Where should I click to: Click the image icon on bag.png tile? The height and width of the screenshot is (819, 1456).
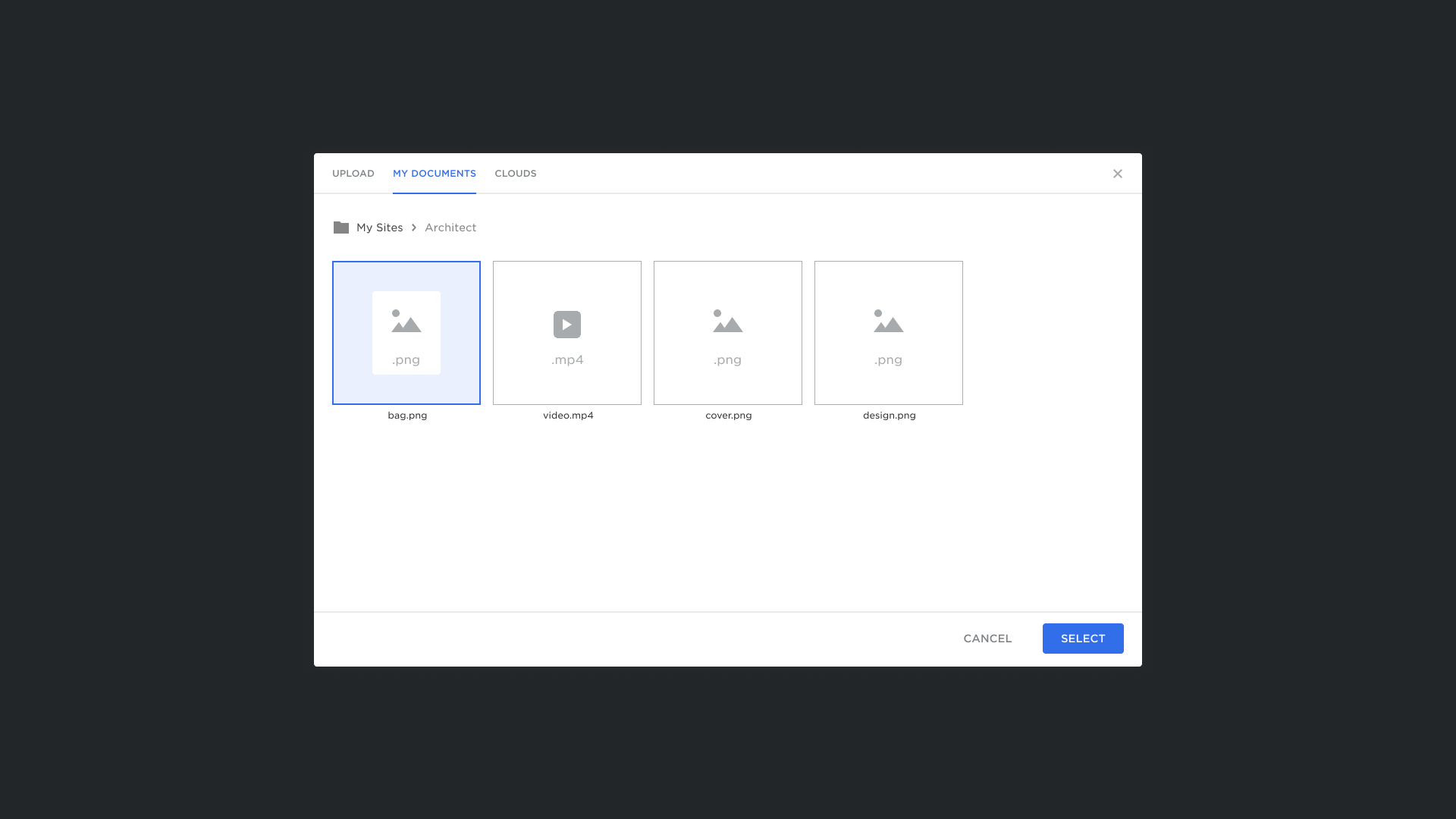406,322
